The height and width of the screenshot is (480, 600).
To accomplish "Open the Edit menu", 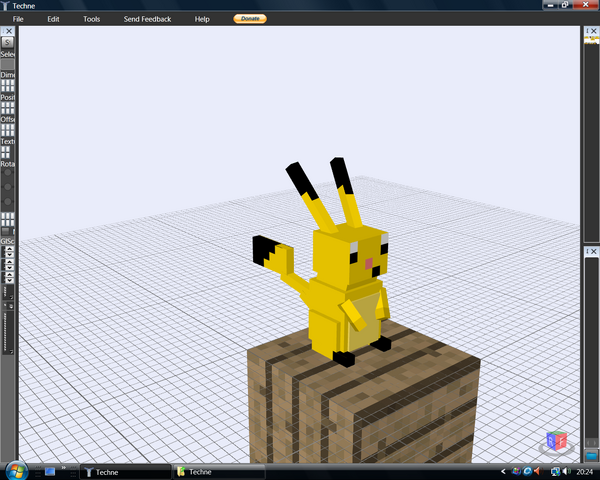I will [53, 19].
